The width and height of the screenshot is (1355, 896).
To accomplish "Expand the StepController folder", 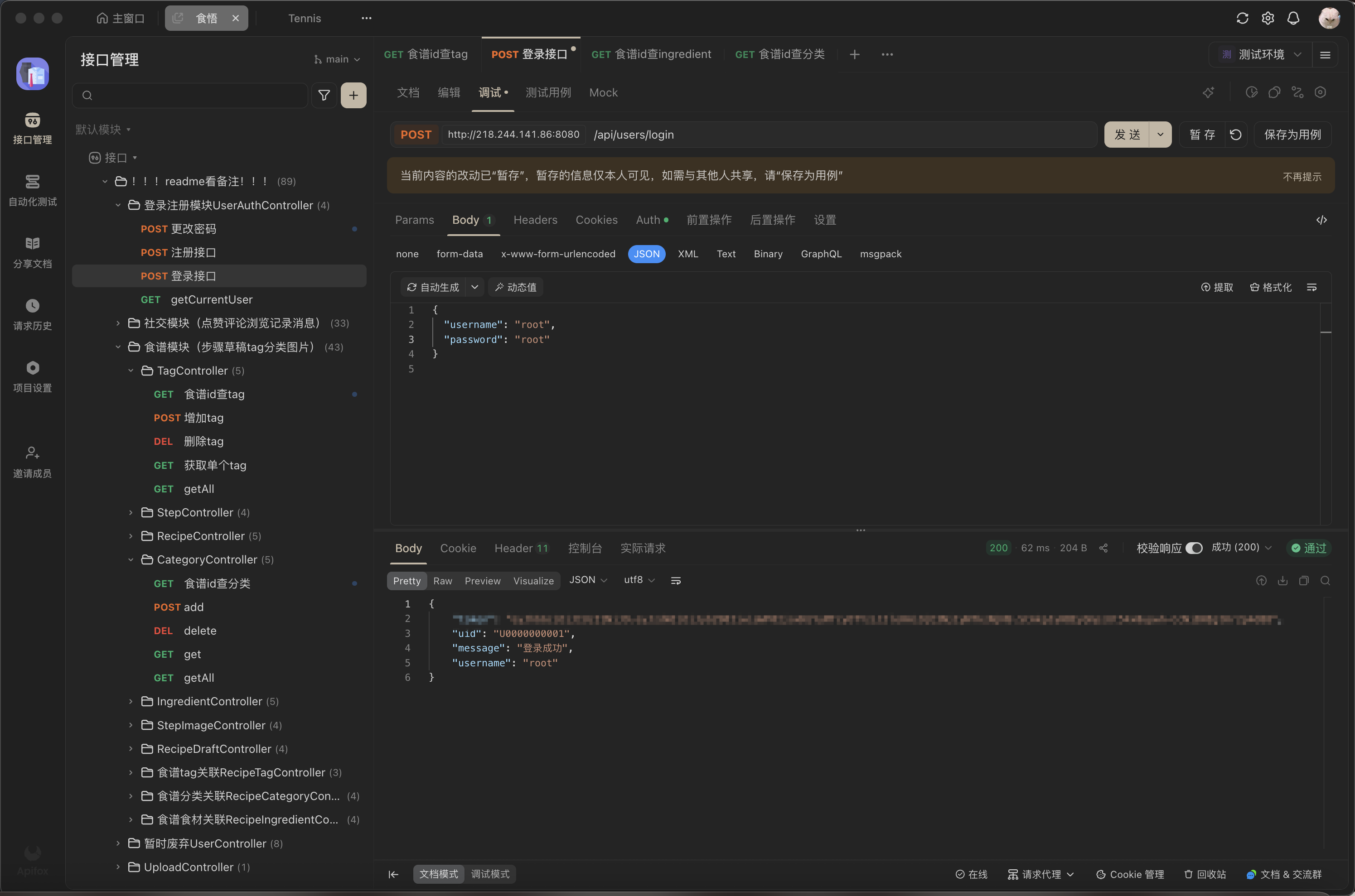I will coord(131,513).
